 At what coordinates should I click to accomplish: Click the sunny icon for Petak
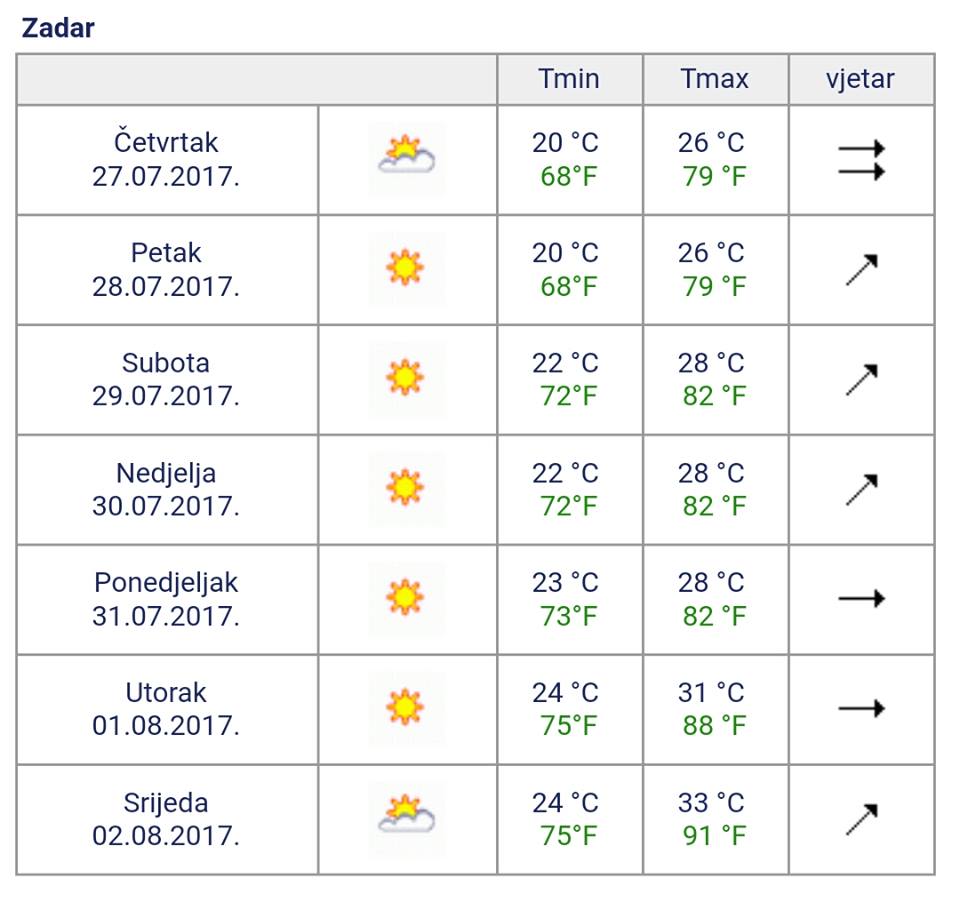click(405, 268)
